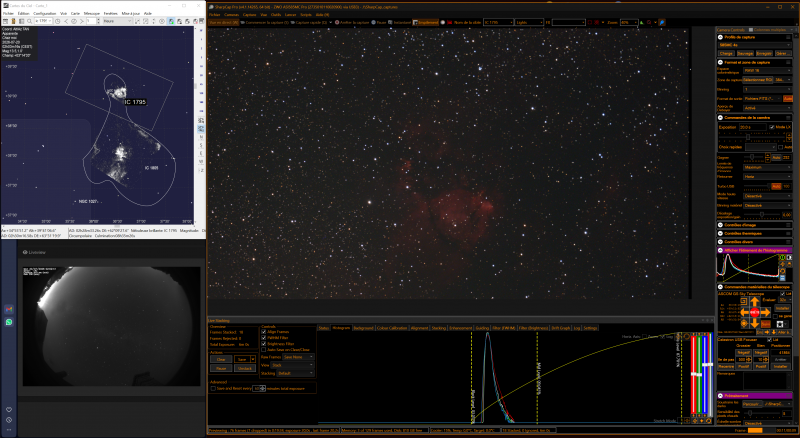Slew telescope right with the right arrow
800x438 pixels.
point(765,312)
